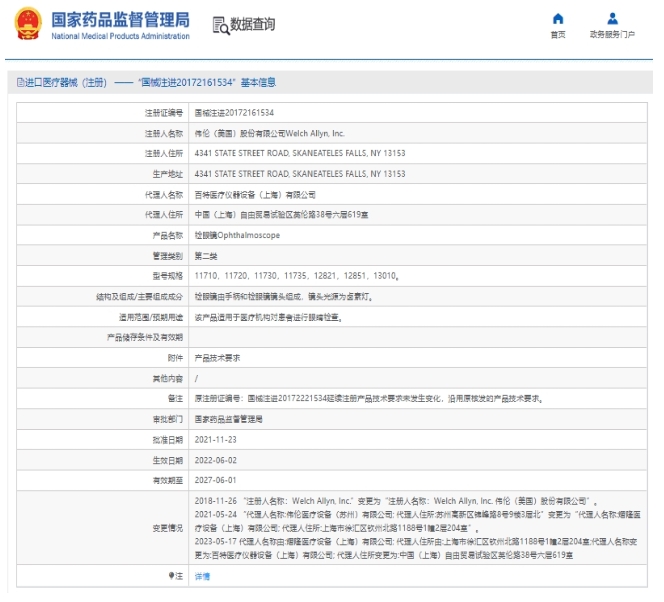Click the registrant name Welch Allyn, Inc. cell

268,133
